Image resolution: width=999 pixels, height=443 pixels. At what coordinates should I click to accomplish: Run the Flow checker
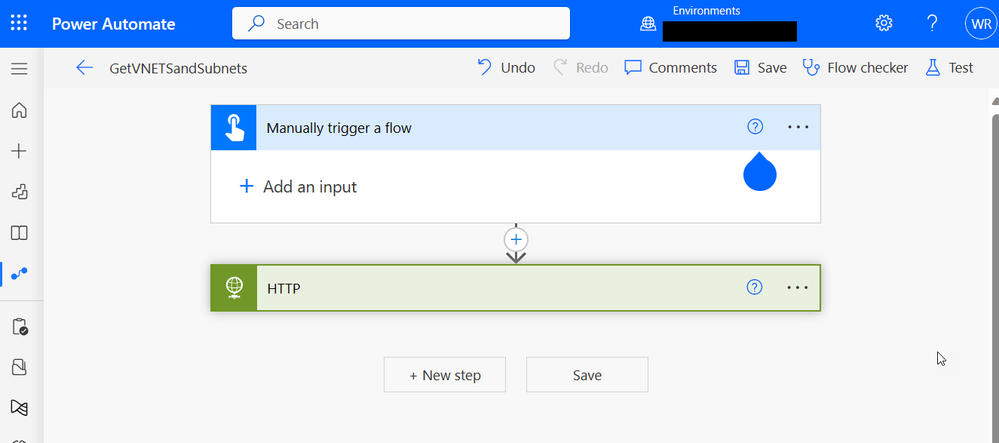[855, 68]
